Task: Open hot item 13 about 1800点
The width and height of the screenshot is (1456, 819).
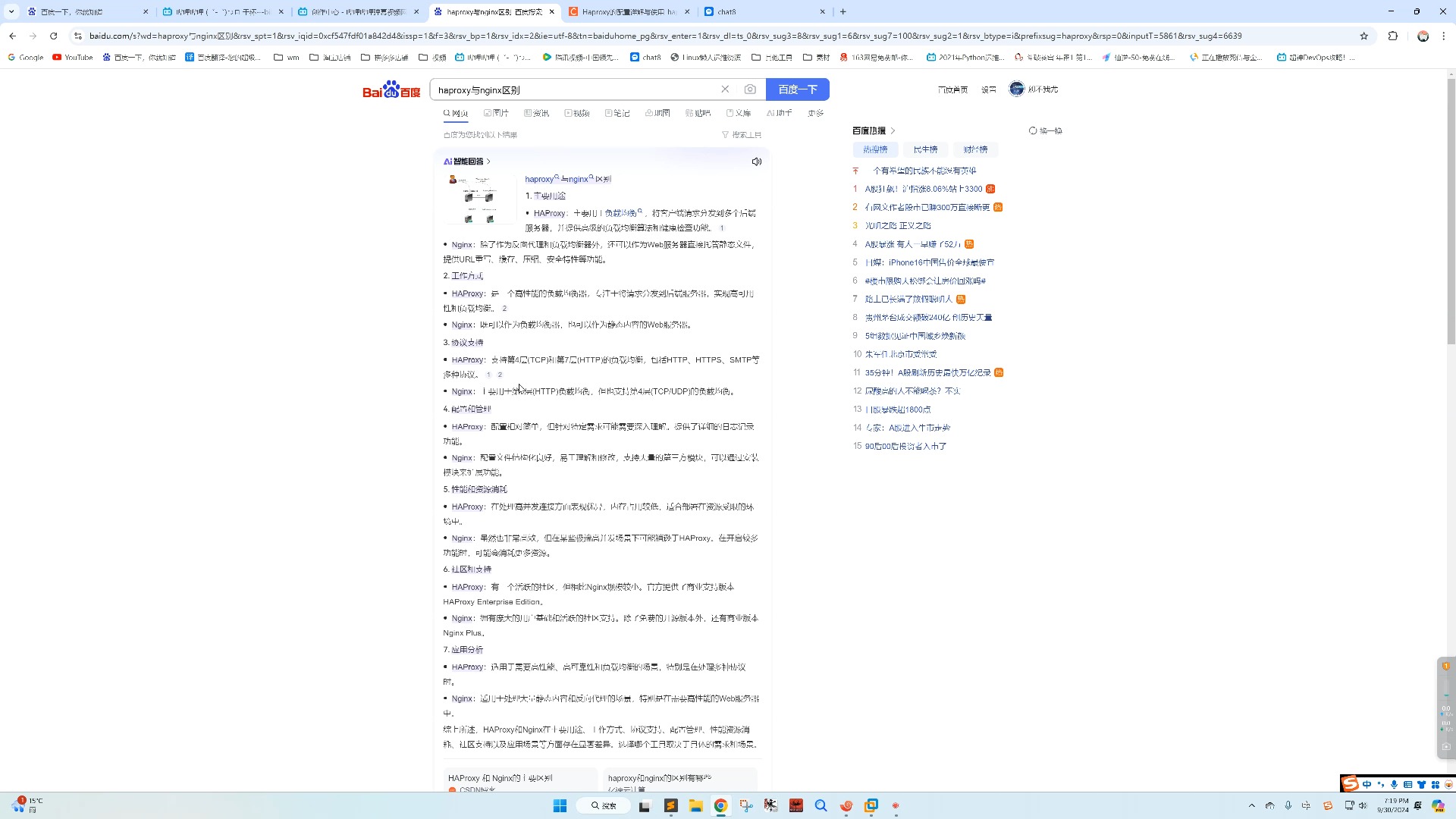Action: click(898, 409)
